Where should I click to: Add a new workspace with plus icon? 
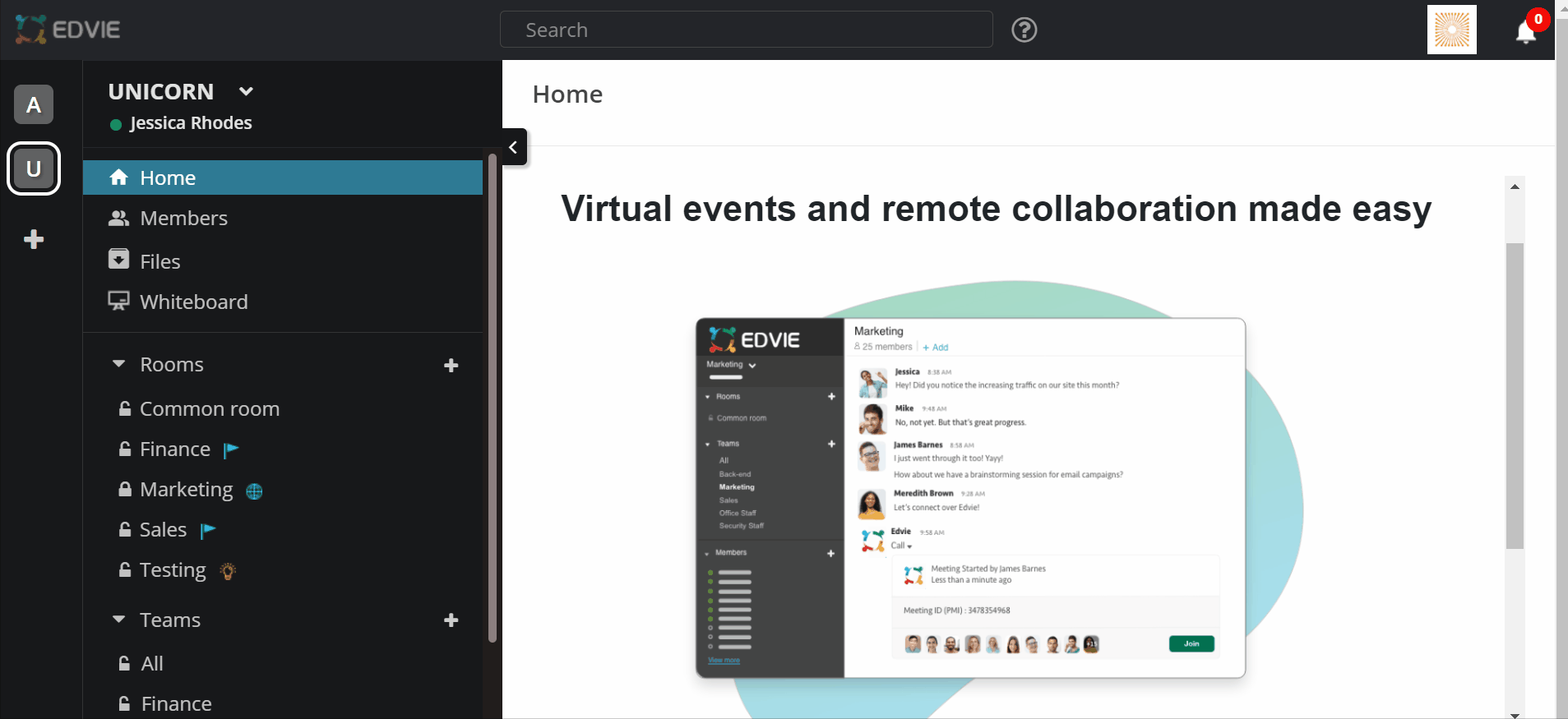34,240
